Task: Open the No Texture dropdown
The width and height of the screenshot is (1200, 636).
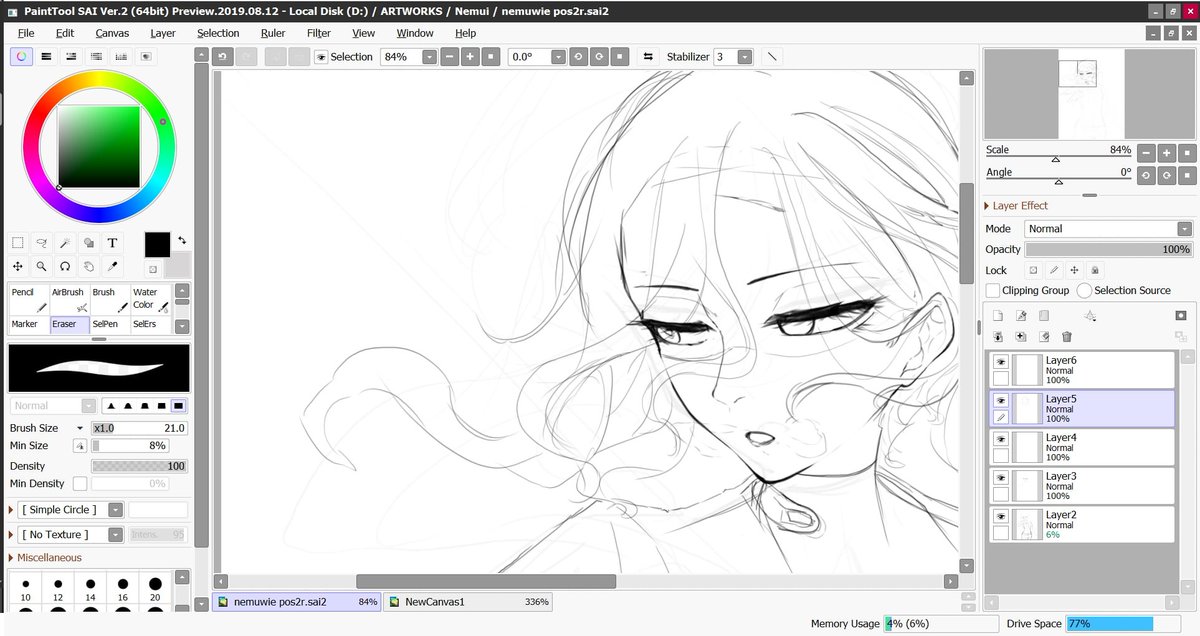Action: 116,535
